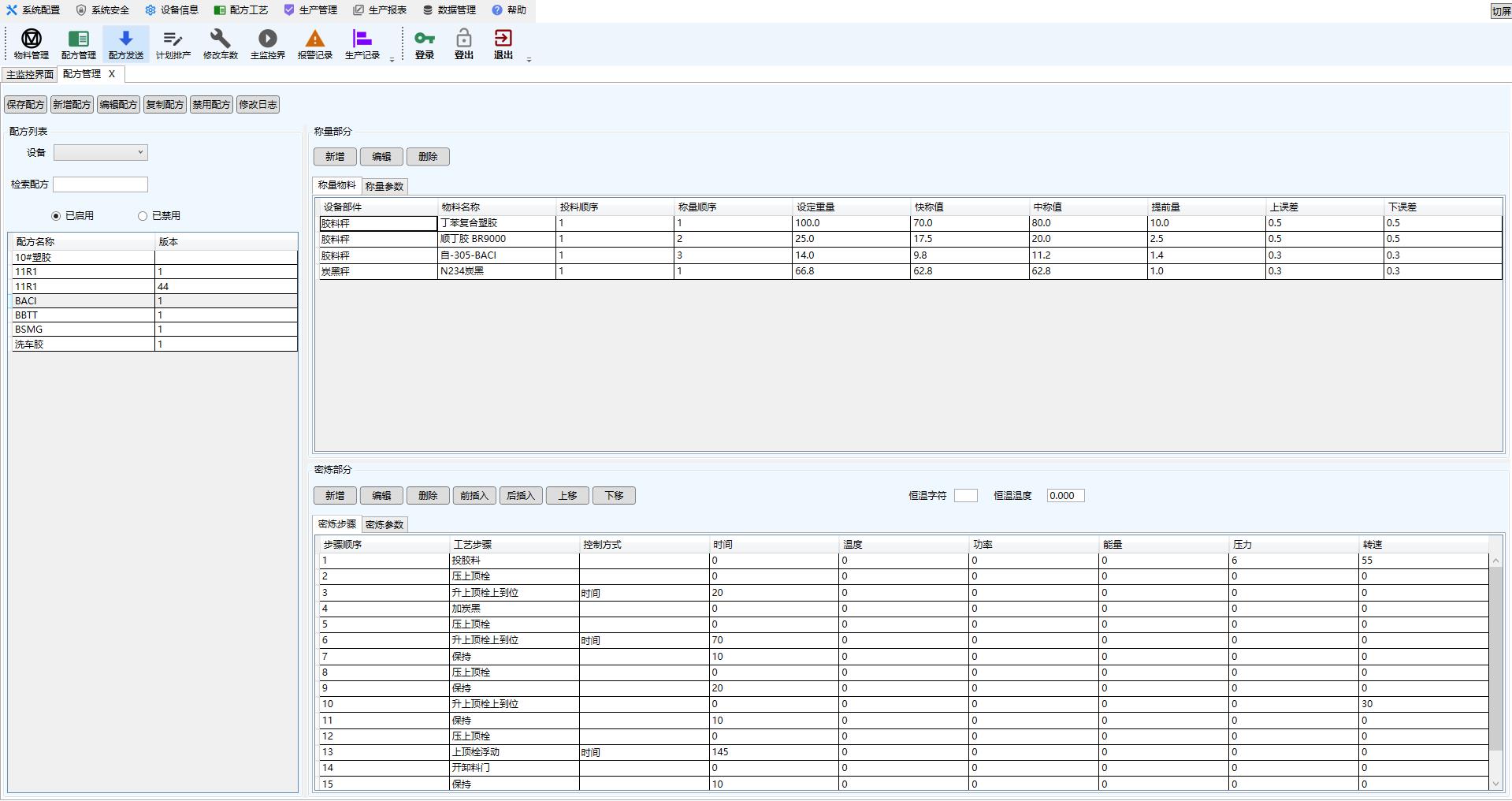Click scrollbar up arrow in mixing steps
This screenshot has width=1512, height=801.
coord(1495,561)
